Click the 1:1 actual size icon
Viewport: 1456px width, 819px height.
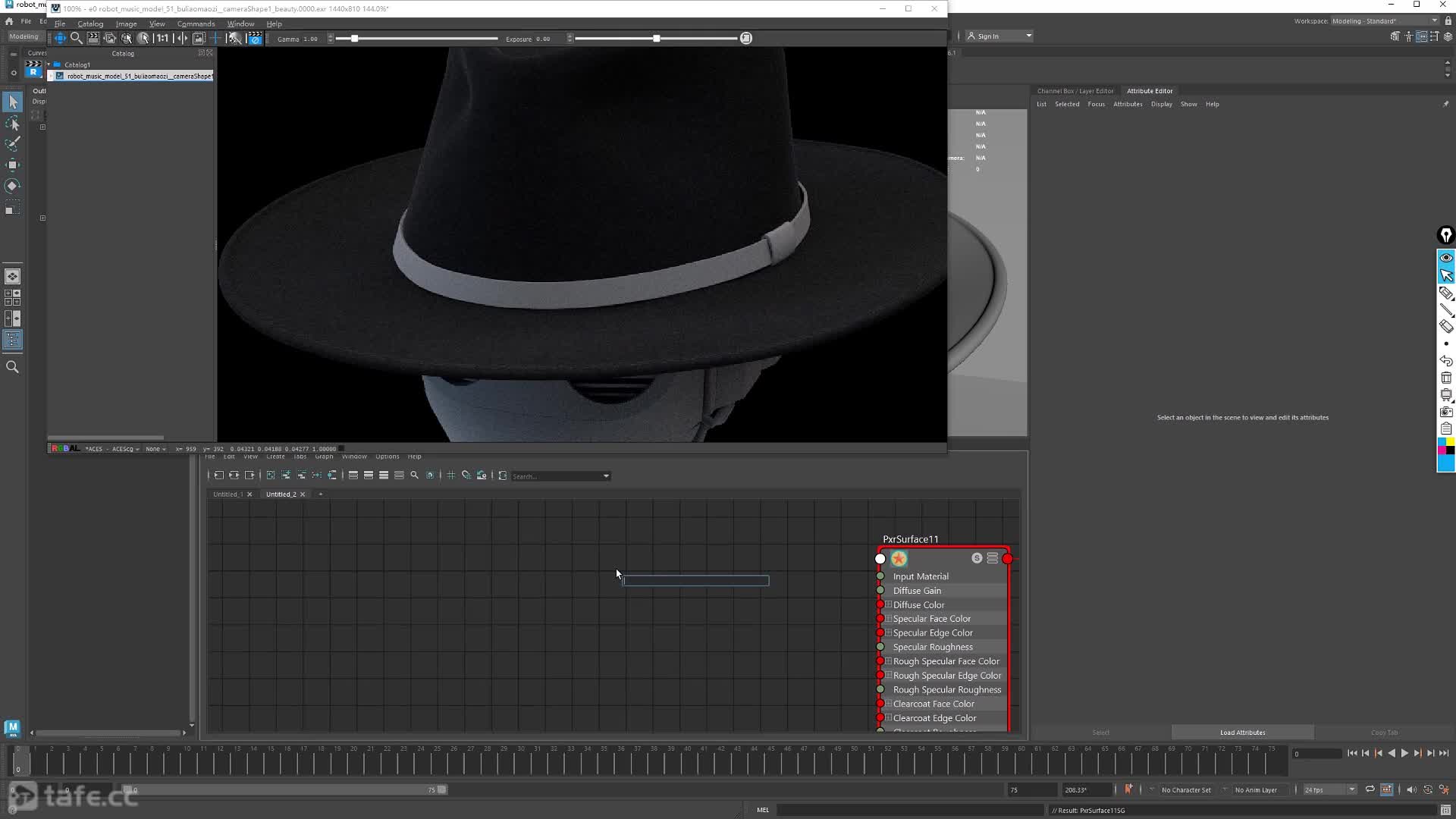click(162, 38)
